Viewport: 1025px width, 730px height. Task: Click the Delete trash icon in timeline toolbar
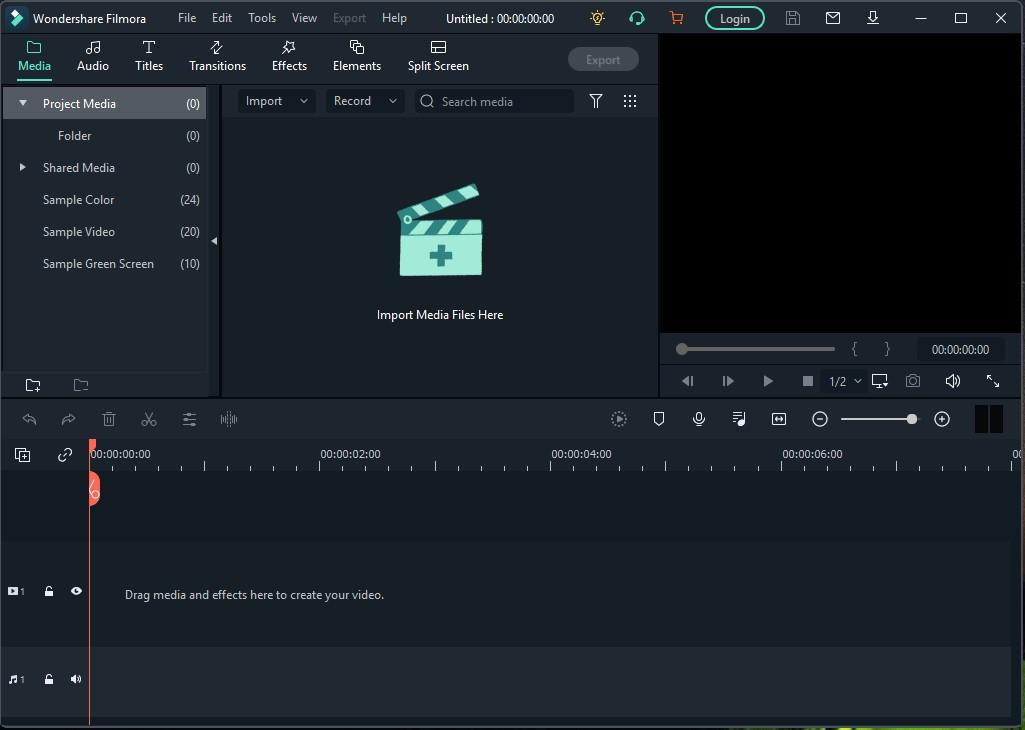coord(109,419)
